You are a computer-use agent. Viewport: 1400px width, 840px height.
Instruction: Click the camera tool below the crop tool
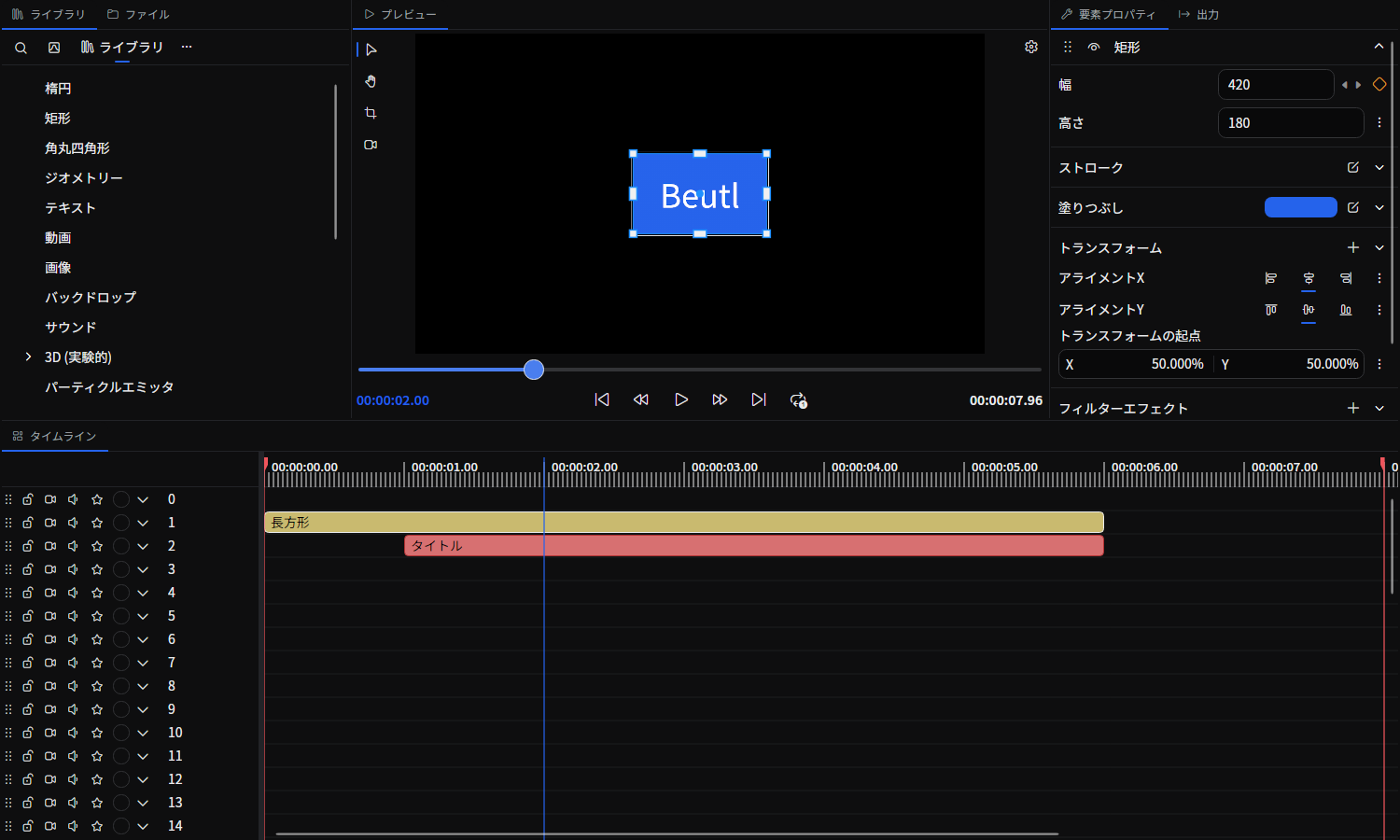click(x=371, y=145)
